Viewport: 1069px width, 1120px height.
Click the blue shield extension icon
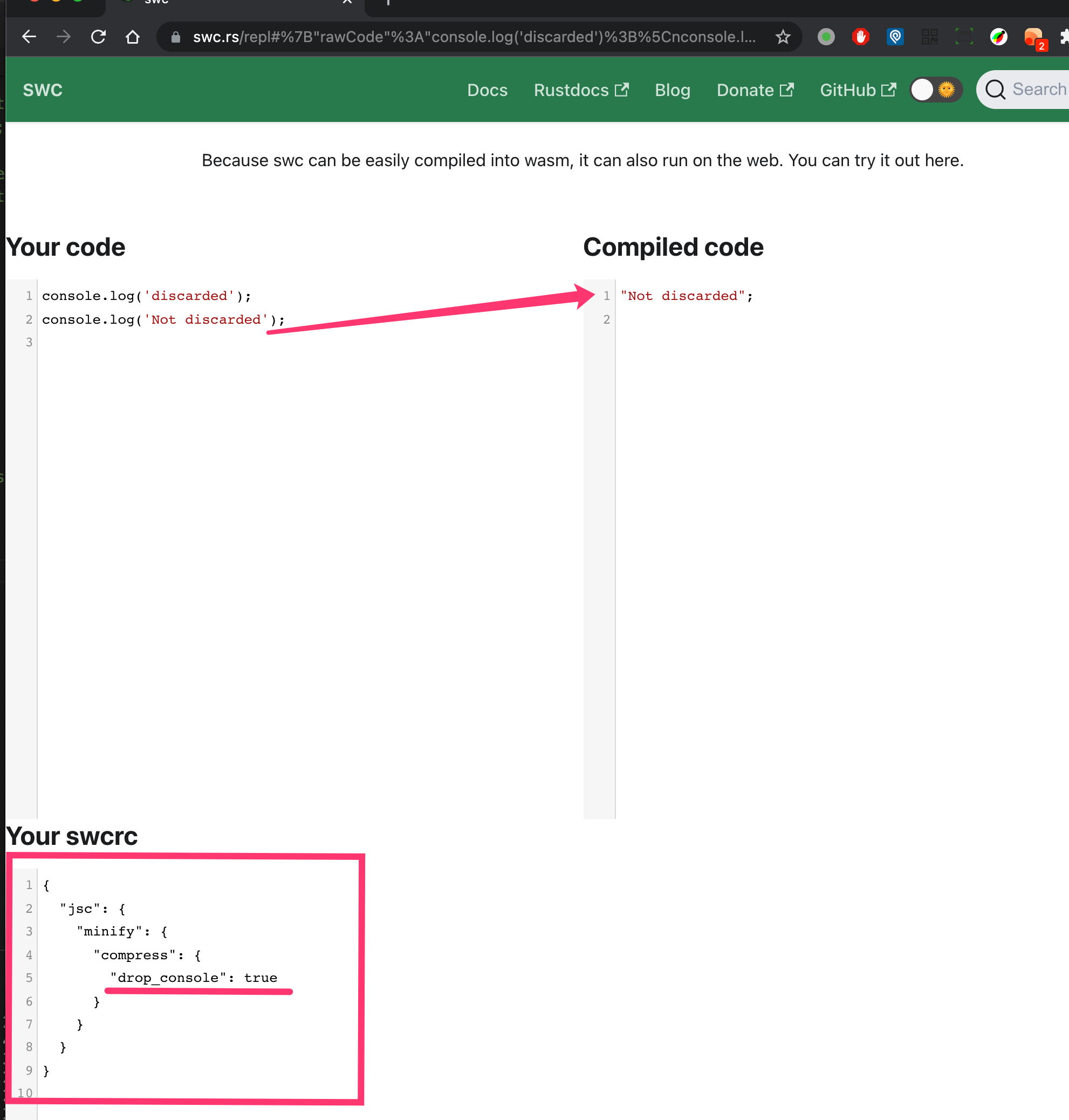coord(895,37)
